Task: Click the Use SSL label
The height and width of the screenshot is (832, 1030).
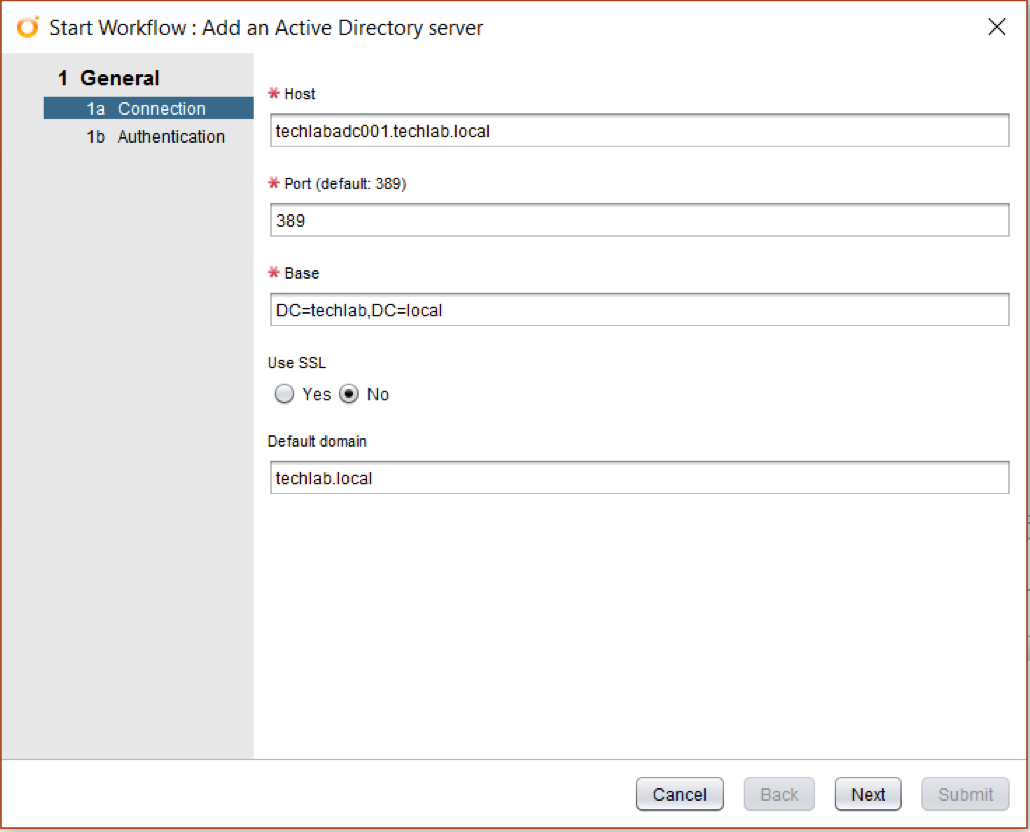Action: [296, 363]
